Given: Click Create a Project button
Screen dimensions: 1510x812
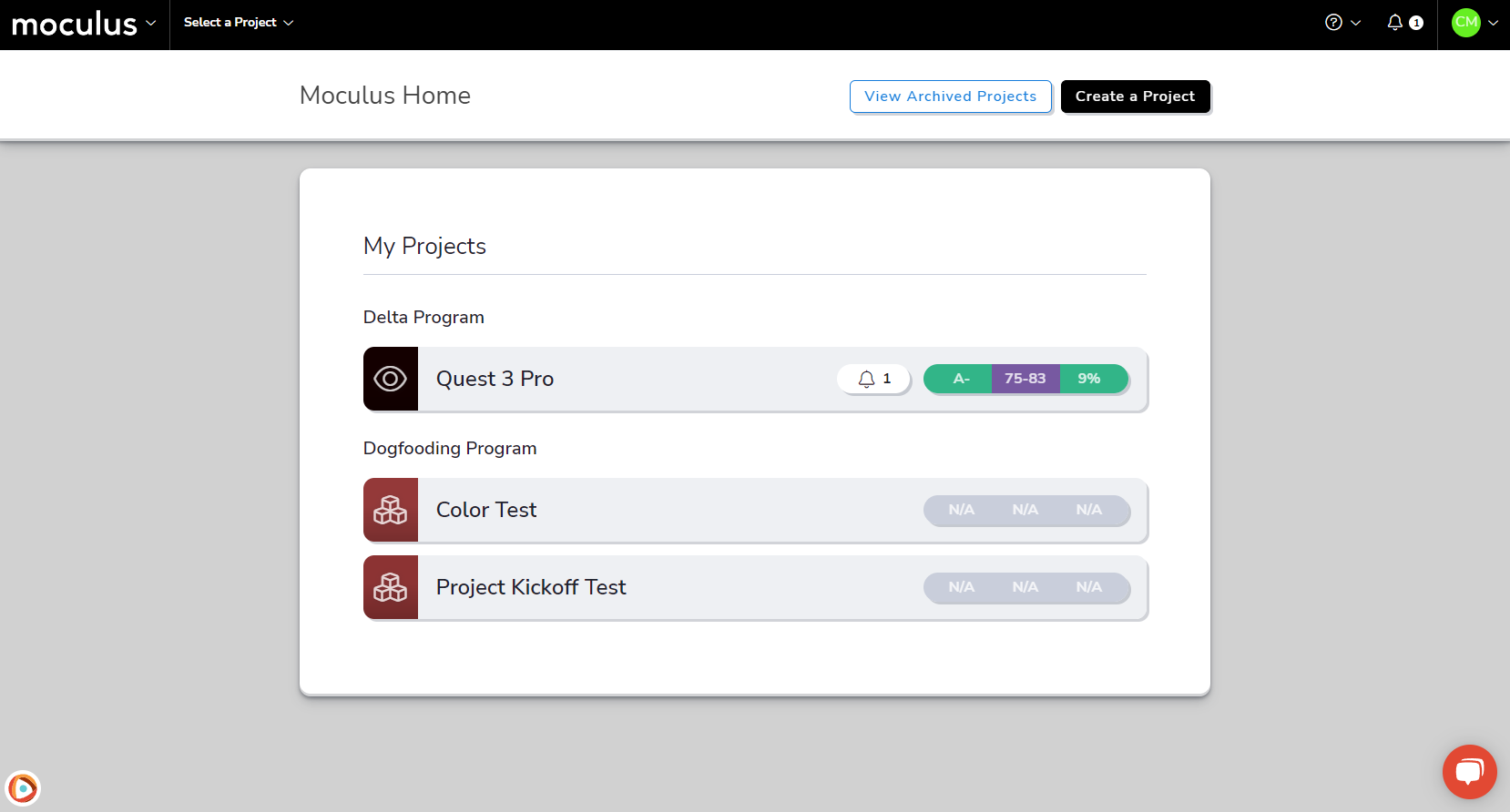Looking at the screenshot, I should tap(1135, 96).
